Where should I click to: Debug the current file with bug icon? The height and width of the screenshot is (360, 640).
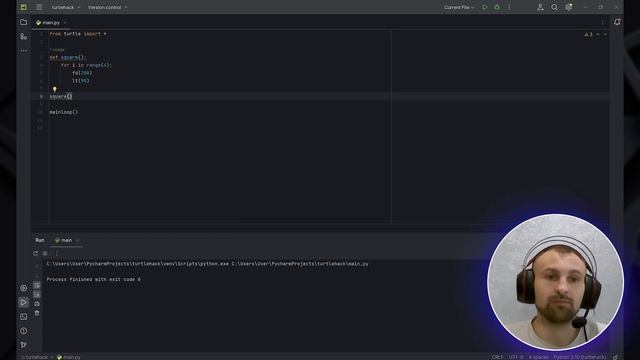tap(497, 7)
